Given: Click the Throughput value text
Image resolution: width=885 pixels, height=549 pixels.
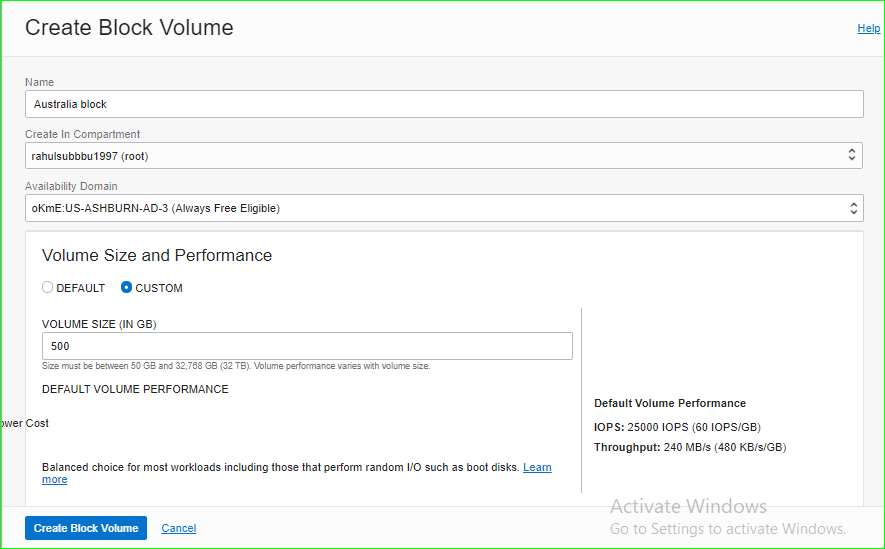Looking at the screenshot, I should click(x=724, y=447).
